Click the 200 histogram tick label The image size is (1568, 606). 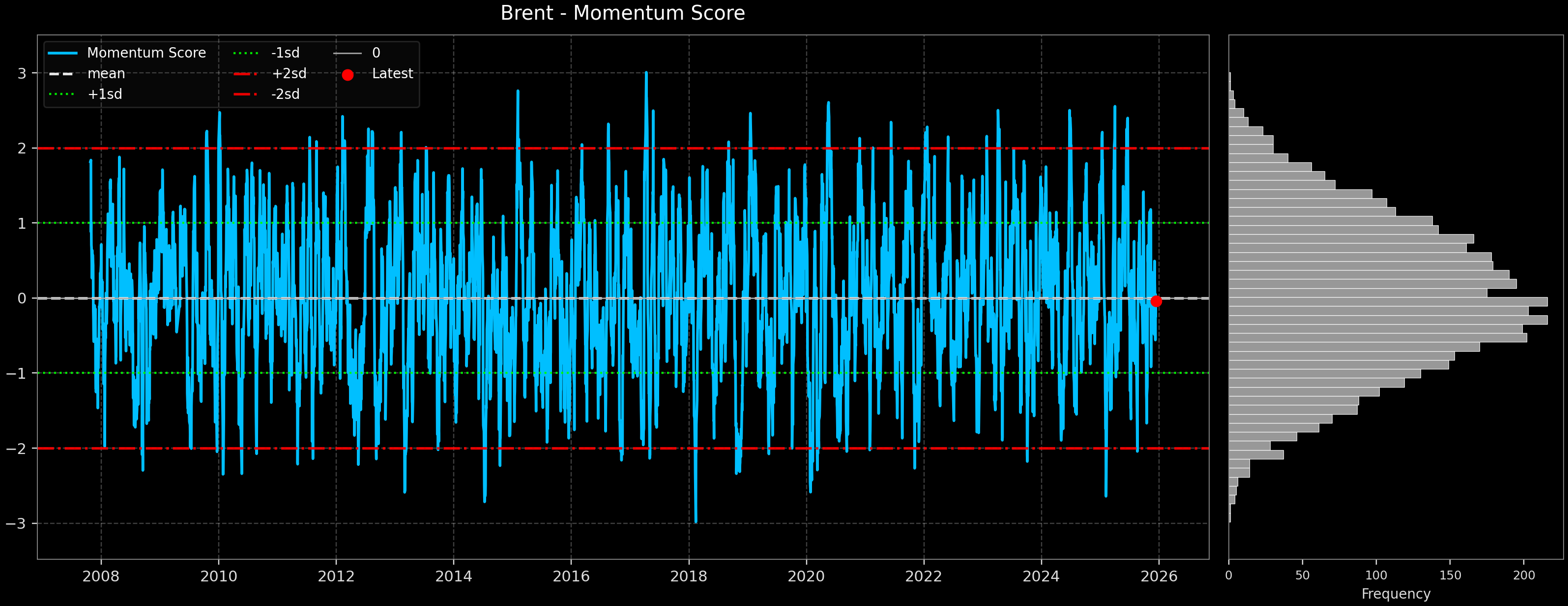coord(1524,576)
